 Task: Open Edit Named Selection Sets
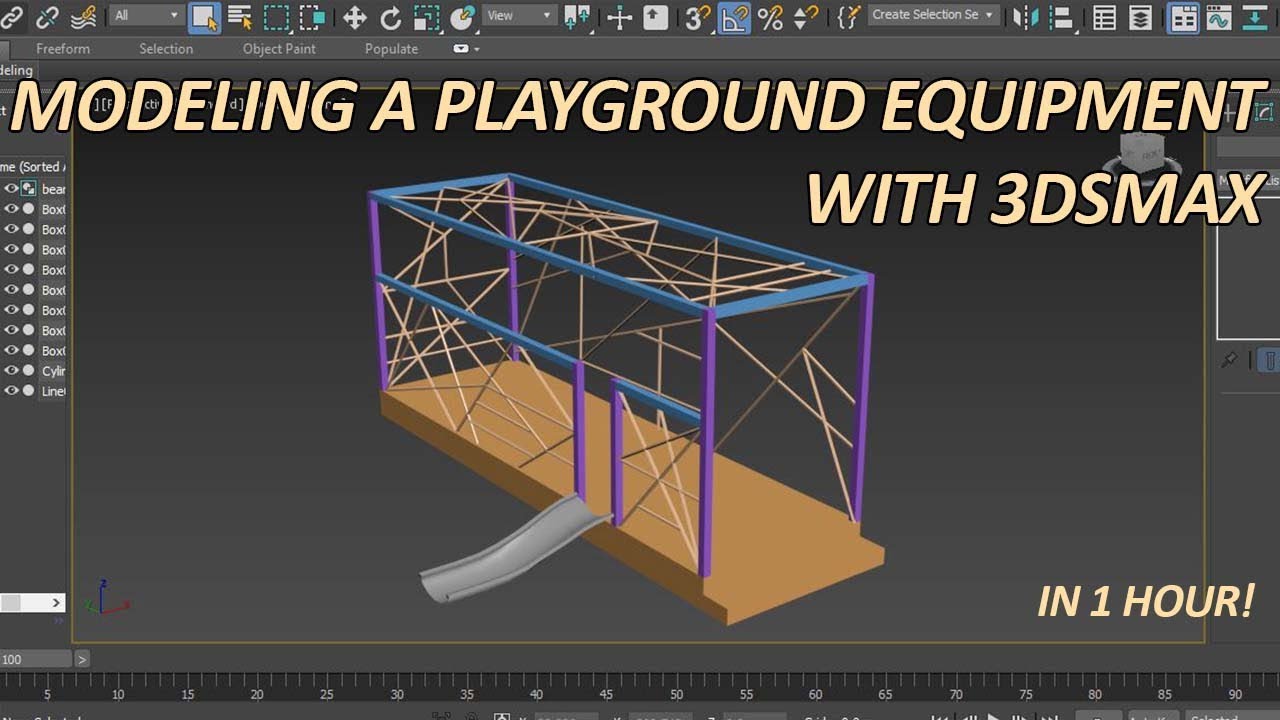point(848,16)
